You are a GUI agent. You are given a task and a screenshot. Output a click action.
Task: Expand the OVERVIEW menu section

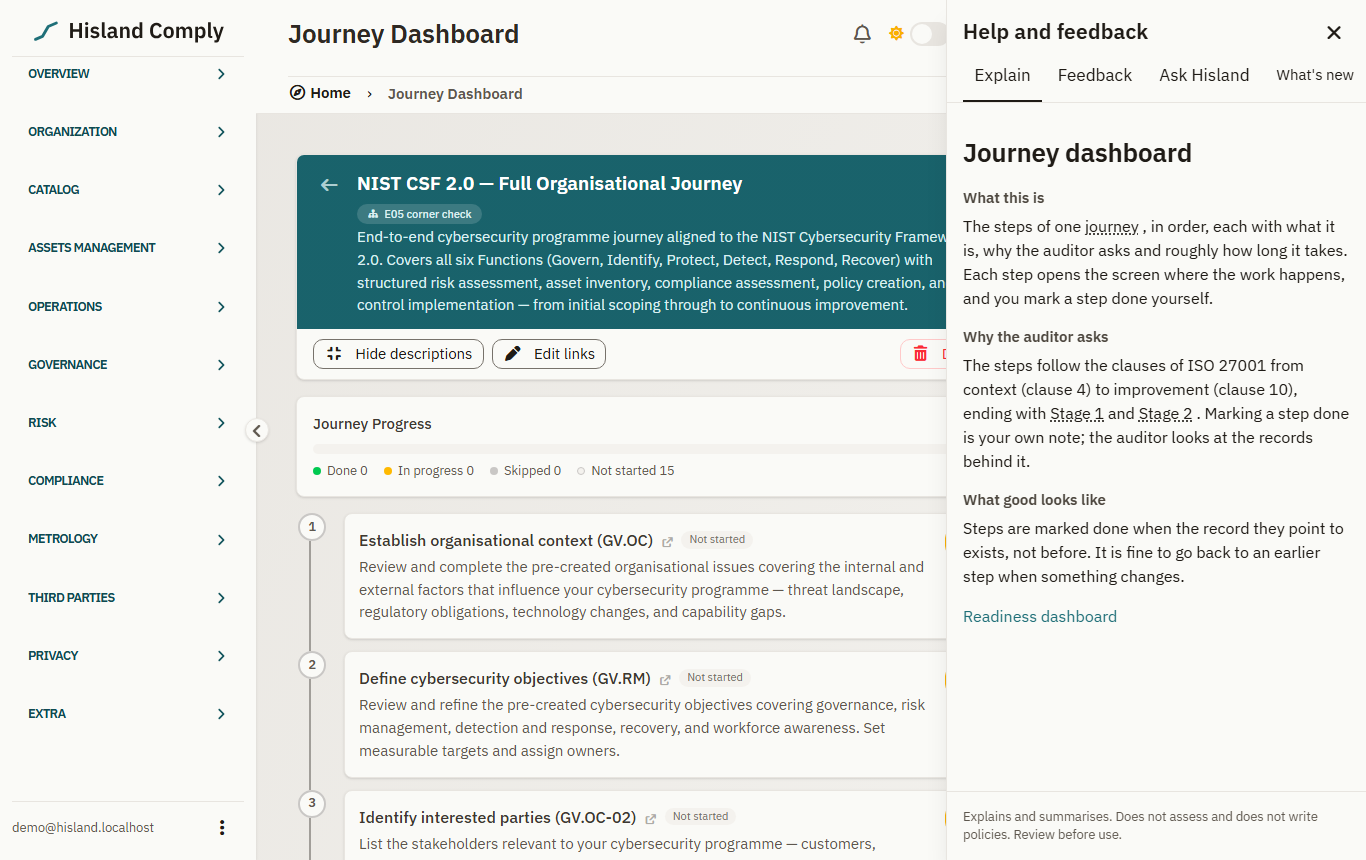128,74
